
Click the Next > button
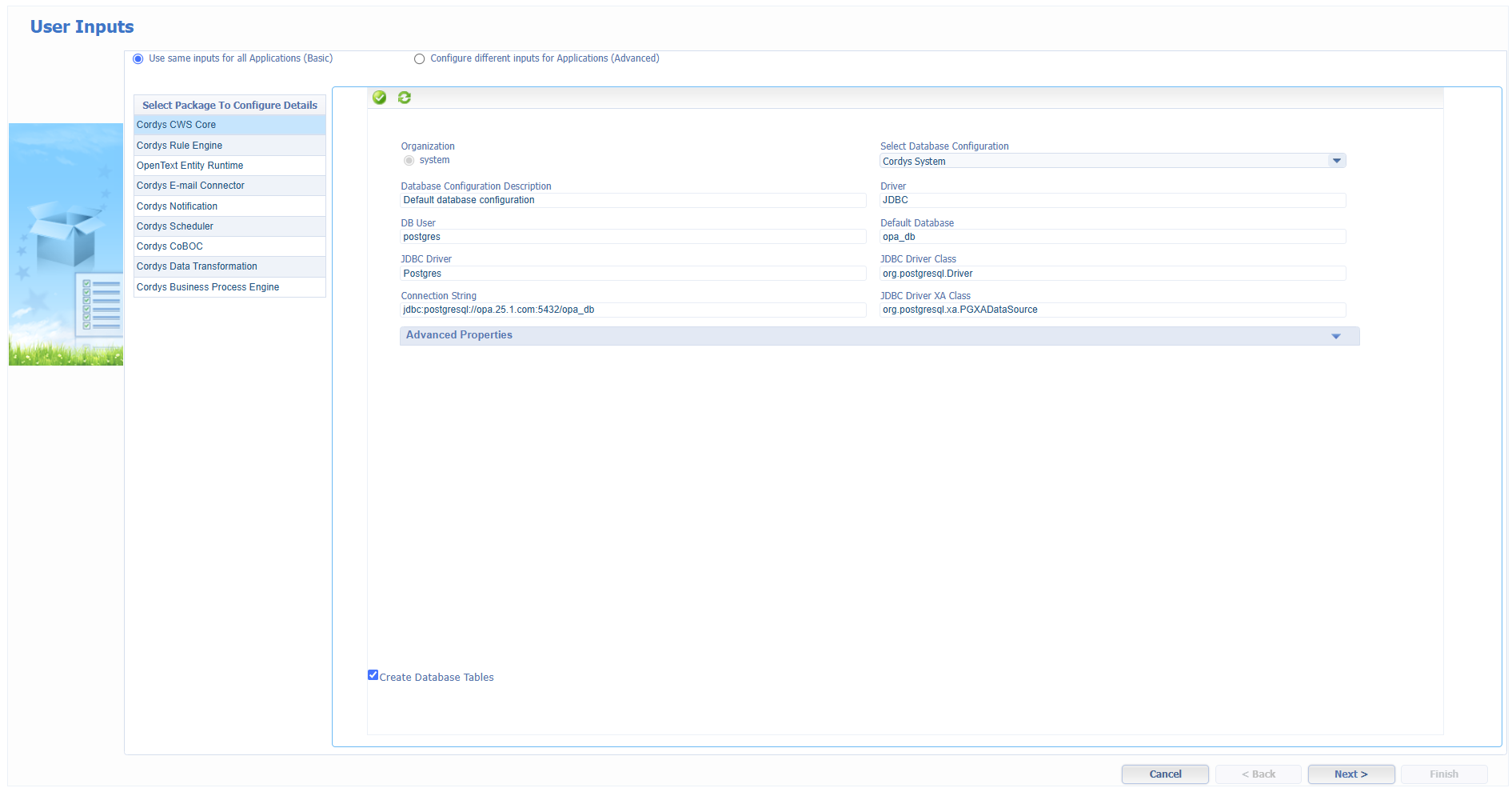pos(1351,774)
